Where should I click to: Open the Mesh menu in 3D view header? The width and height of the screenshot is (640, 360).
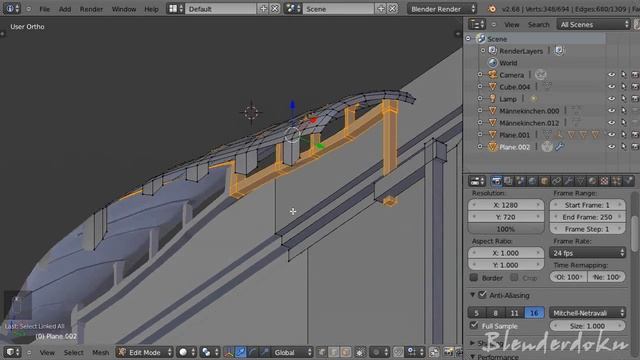click(x=100, y=352)
